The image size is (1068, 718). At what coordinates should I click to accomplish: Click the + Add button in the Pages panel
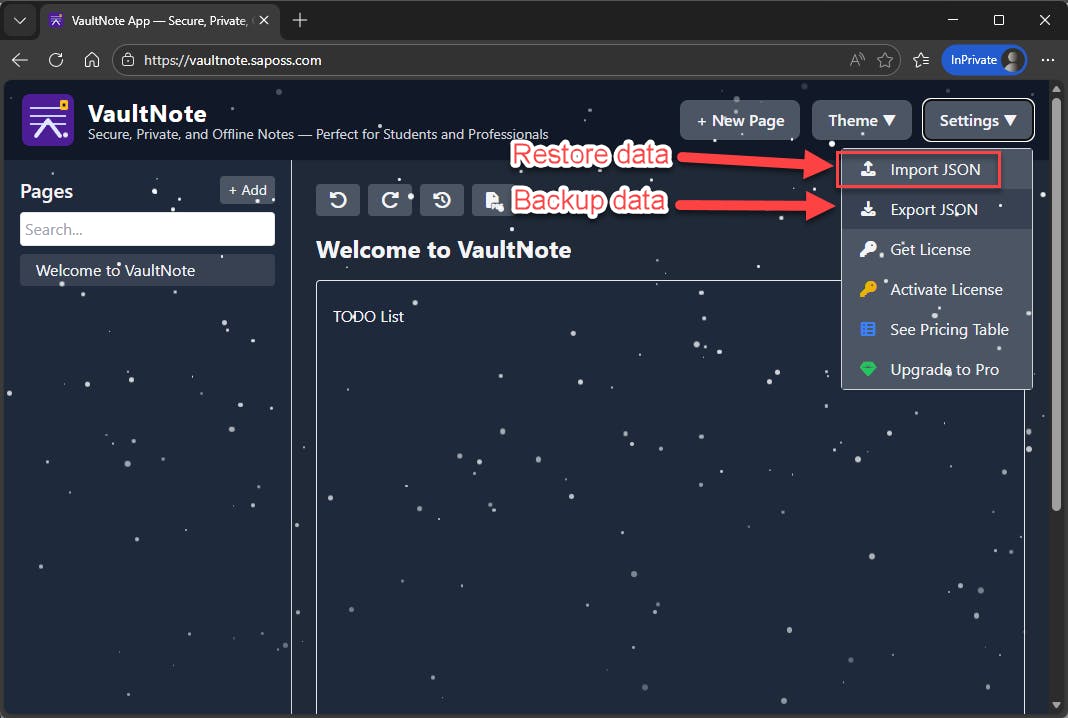[x=247, y=190]
